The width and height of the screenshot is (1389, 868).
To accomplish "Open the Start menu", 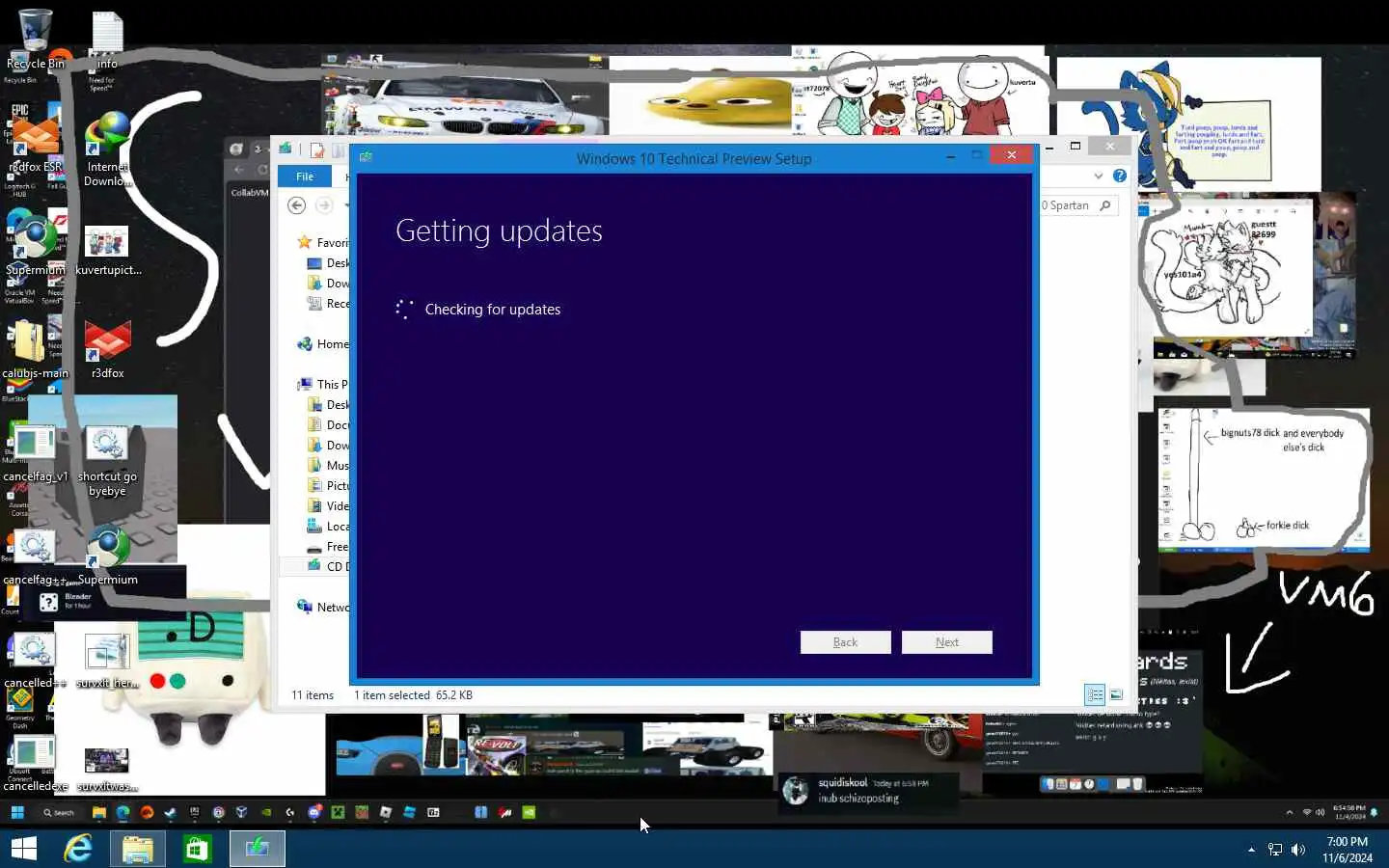I will [23, 849].
